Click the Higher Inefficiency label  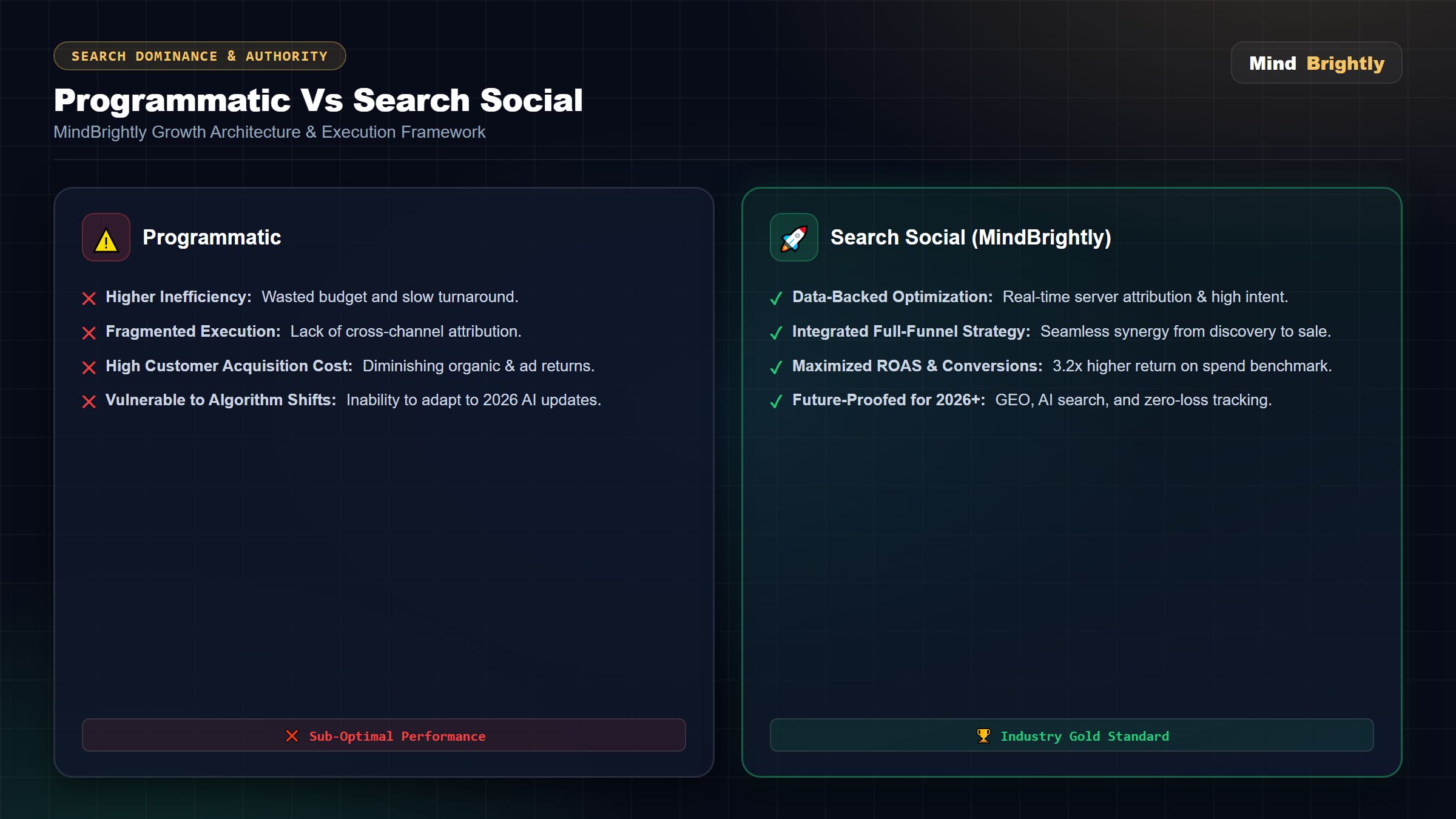[x=178, y=297]
